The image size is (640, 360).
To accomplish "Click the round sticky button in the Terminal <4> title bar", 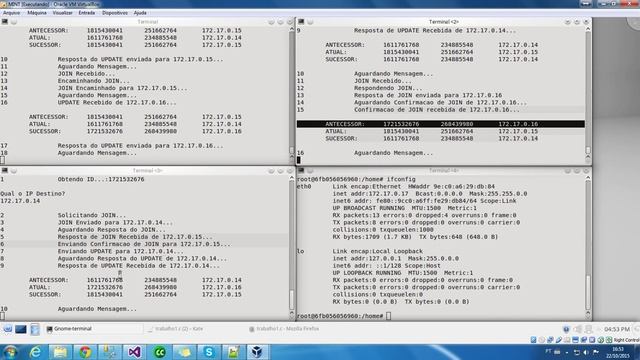I will click(x=310, y=170).
